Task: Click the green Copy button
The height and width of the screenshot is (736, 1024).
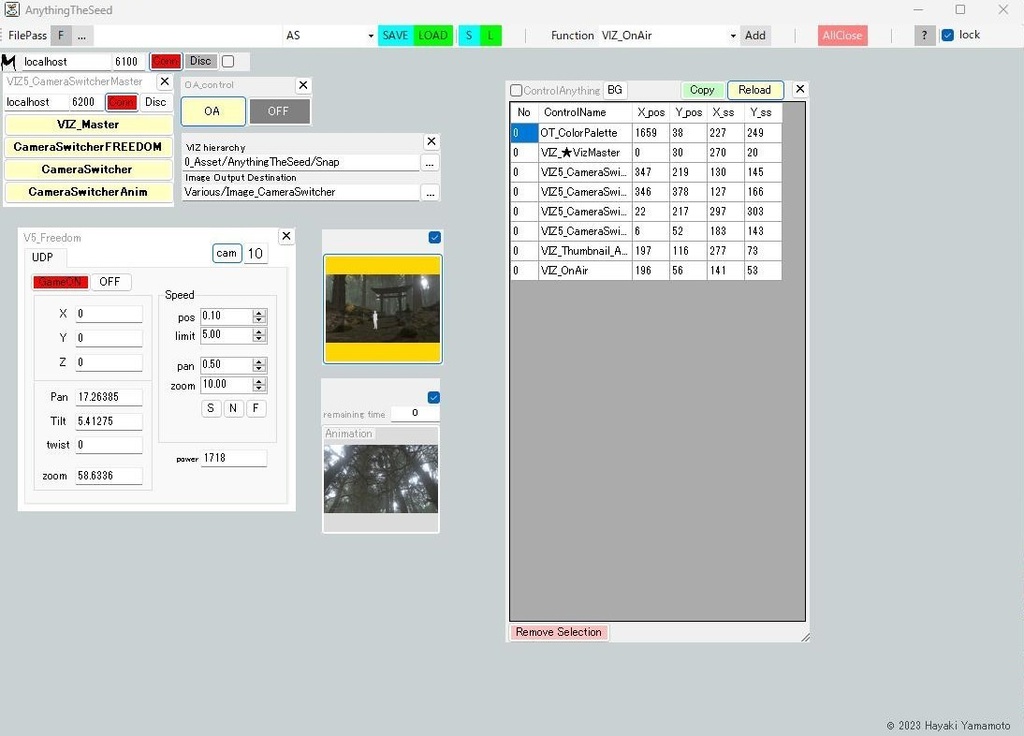Action: [x=702, y=90]
